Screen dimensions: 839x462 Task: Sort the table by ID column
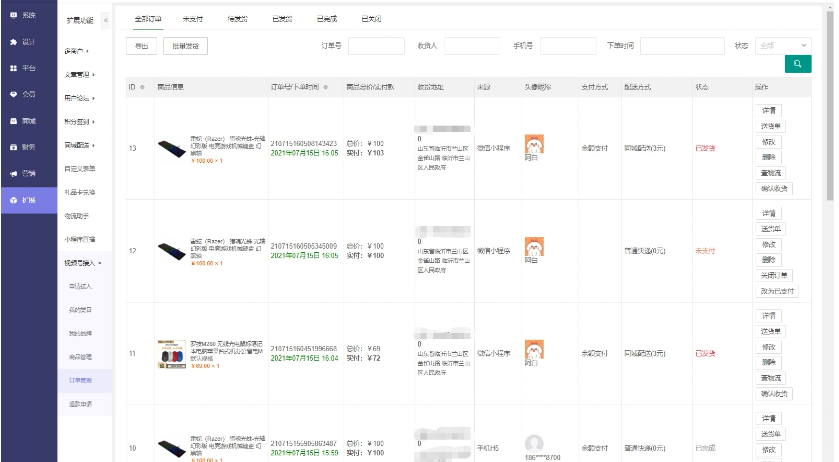(x=142, y=87)
